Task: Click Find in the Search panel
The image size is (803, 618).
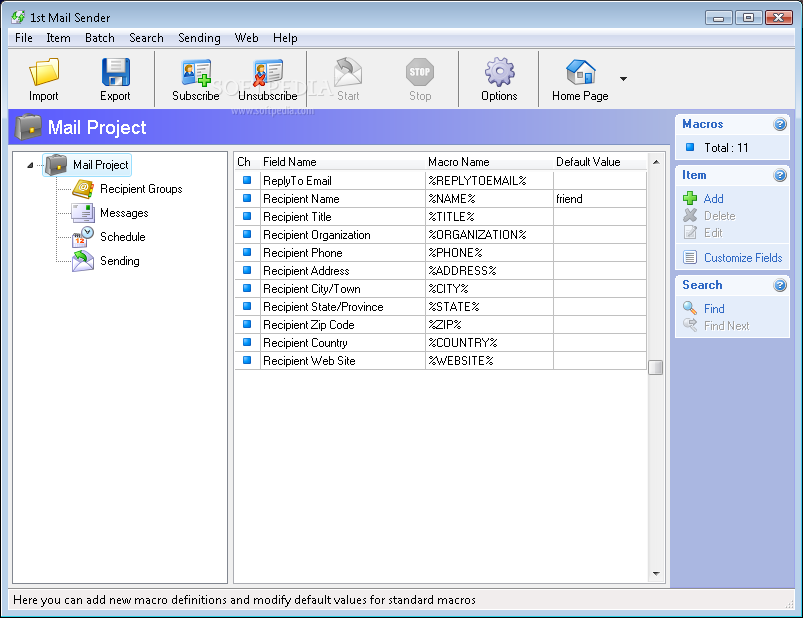Action: click(x=714, y=309)
